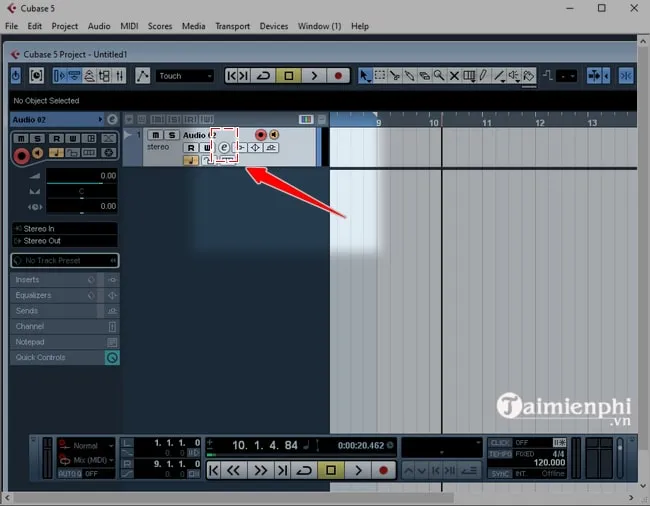The image size is (650, 506).
Task: Open Edit Channel Settings in Inspector header
Action: (x=112, y=120)
